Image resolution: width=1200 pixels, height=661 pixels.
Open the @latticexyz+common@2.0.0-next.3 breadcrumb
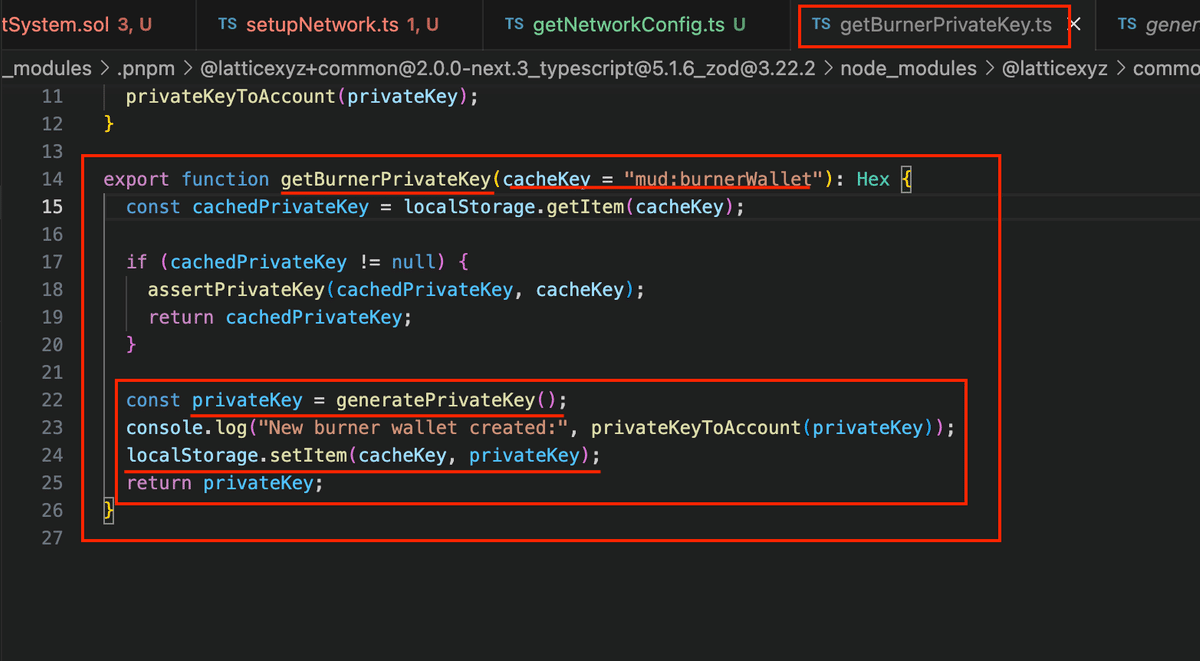506,68
